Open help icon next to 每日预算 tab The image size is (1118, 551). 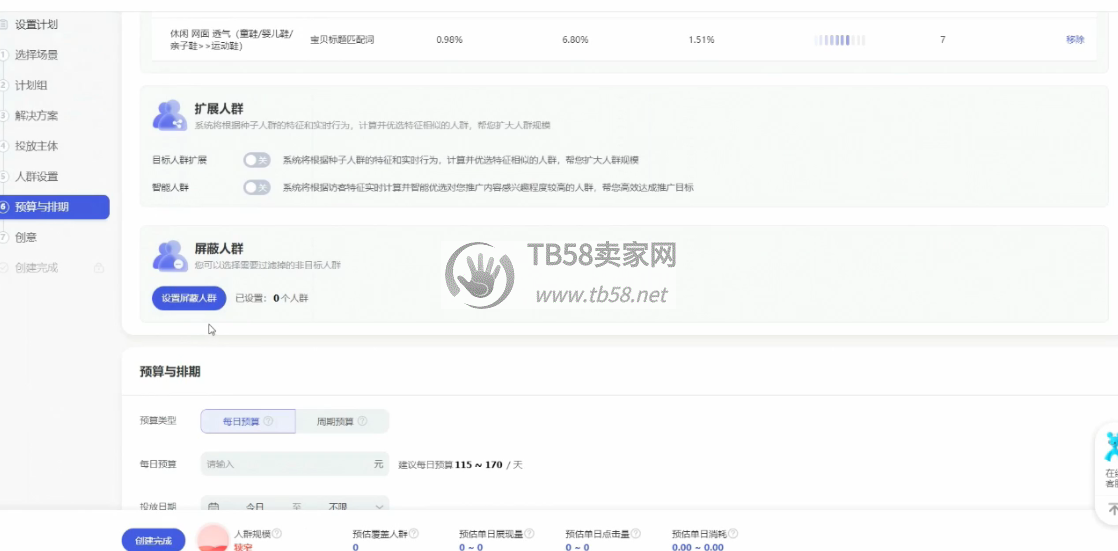coord(268,421)
